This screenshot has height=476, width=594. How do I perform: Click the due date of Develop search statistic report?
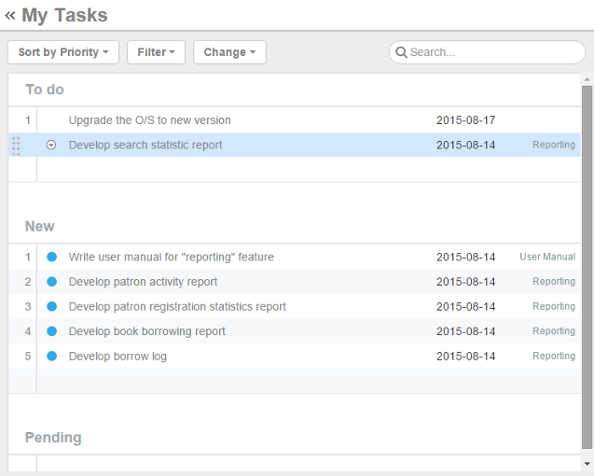pos(466,145)
